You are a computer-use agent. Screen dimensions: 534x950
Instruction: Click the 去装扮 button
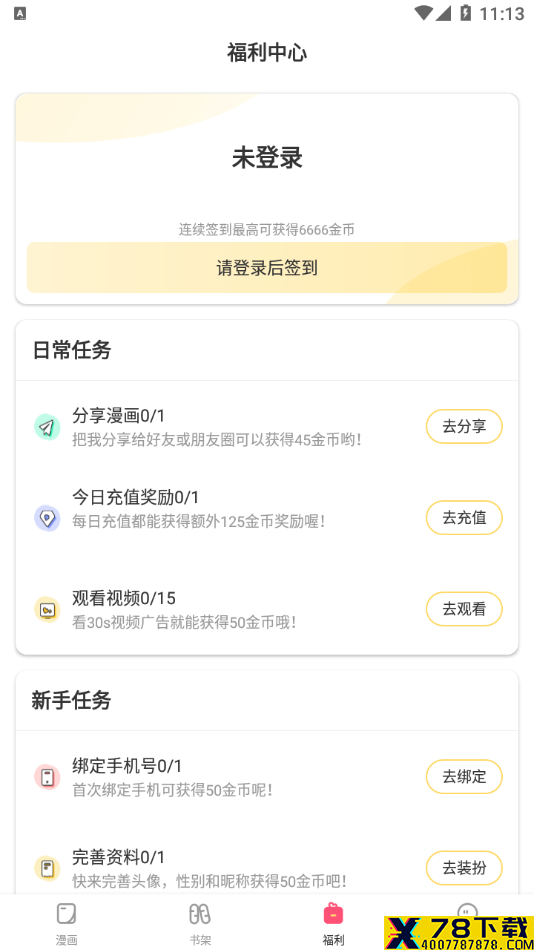464,868
